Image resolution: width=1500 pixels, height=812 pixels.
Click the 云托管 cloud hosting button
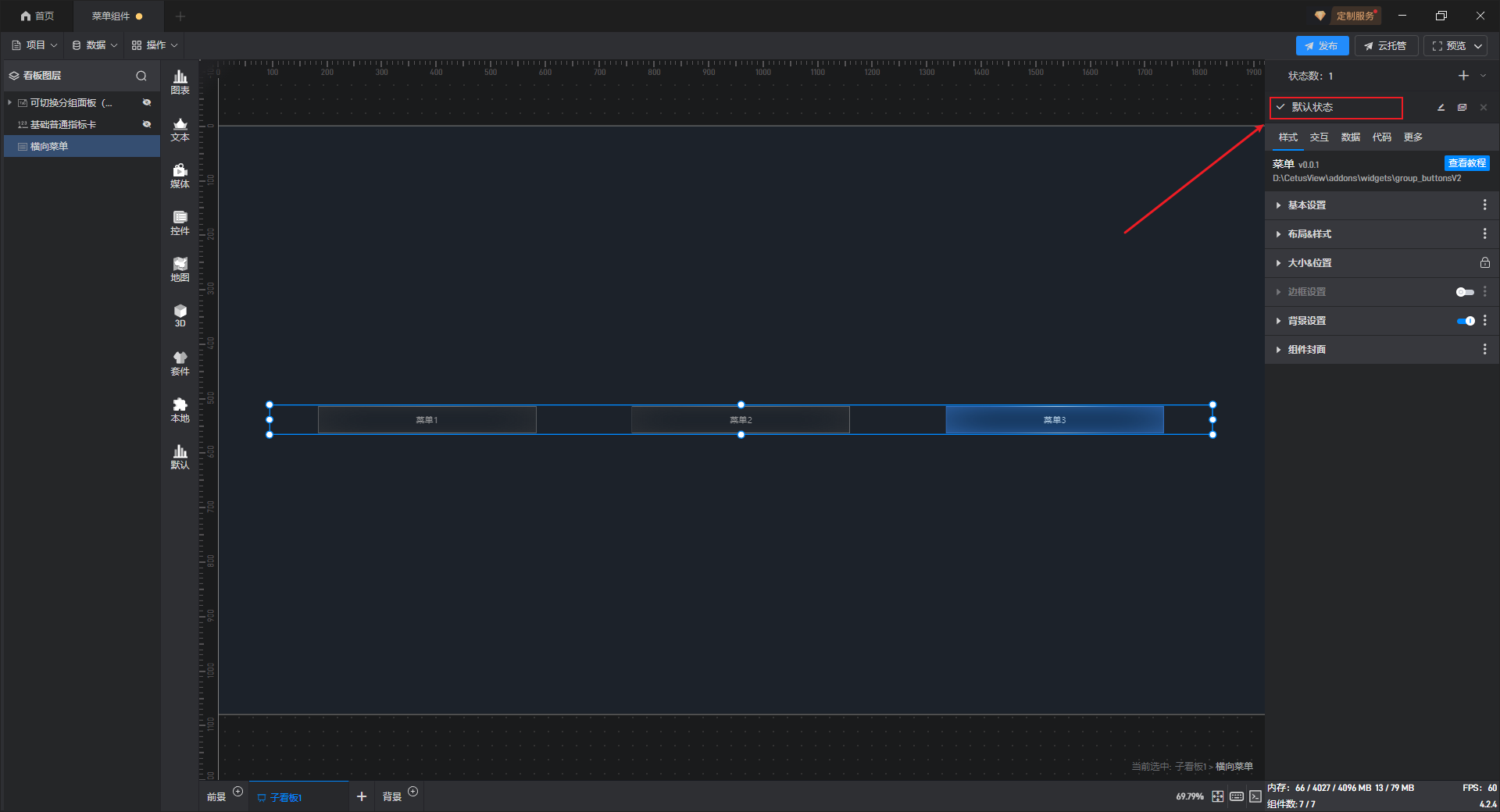[x=1386, y=46]
